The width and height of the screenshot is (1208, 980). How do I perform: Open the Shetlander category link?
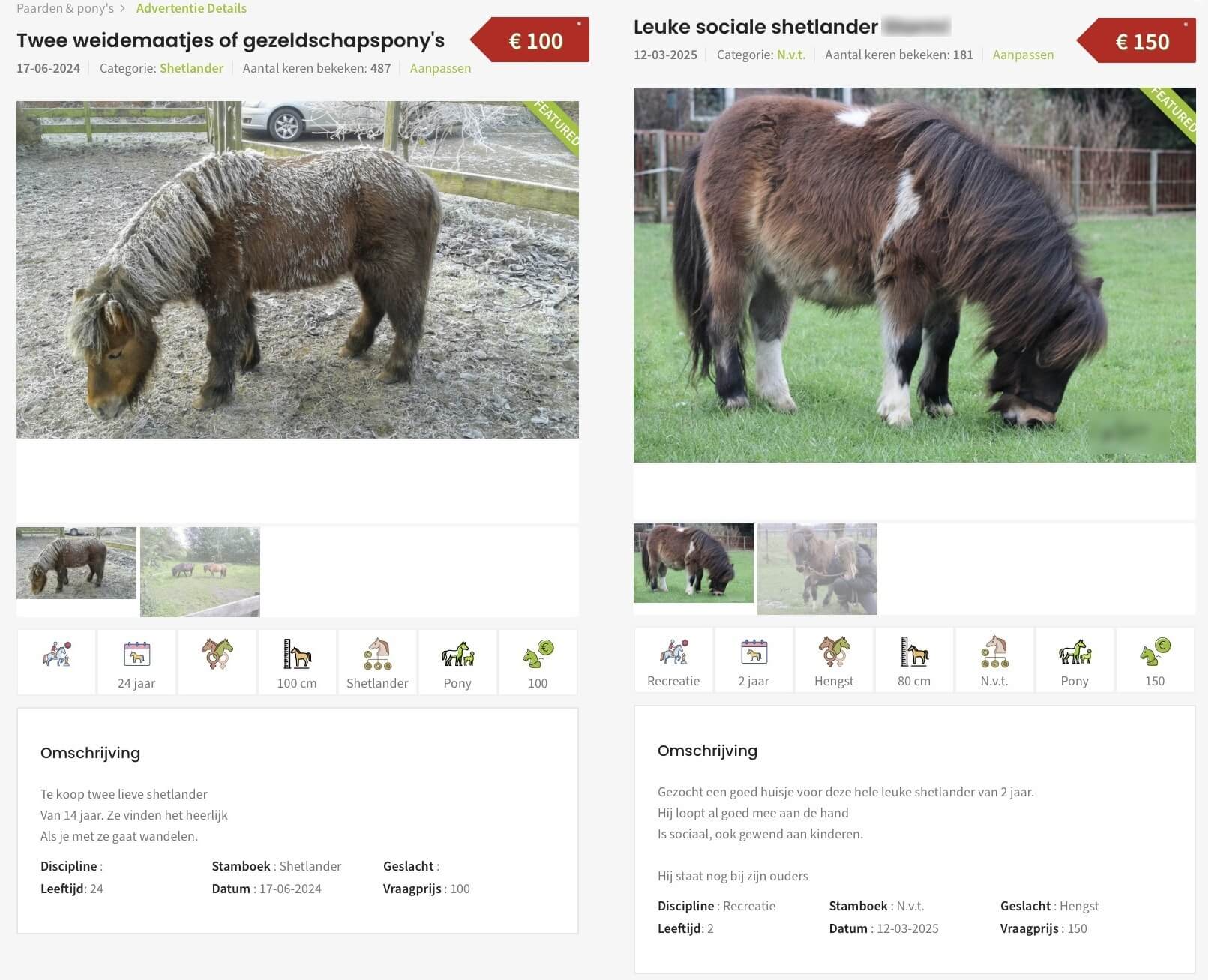191,68
